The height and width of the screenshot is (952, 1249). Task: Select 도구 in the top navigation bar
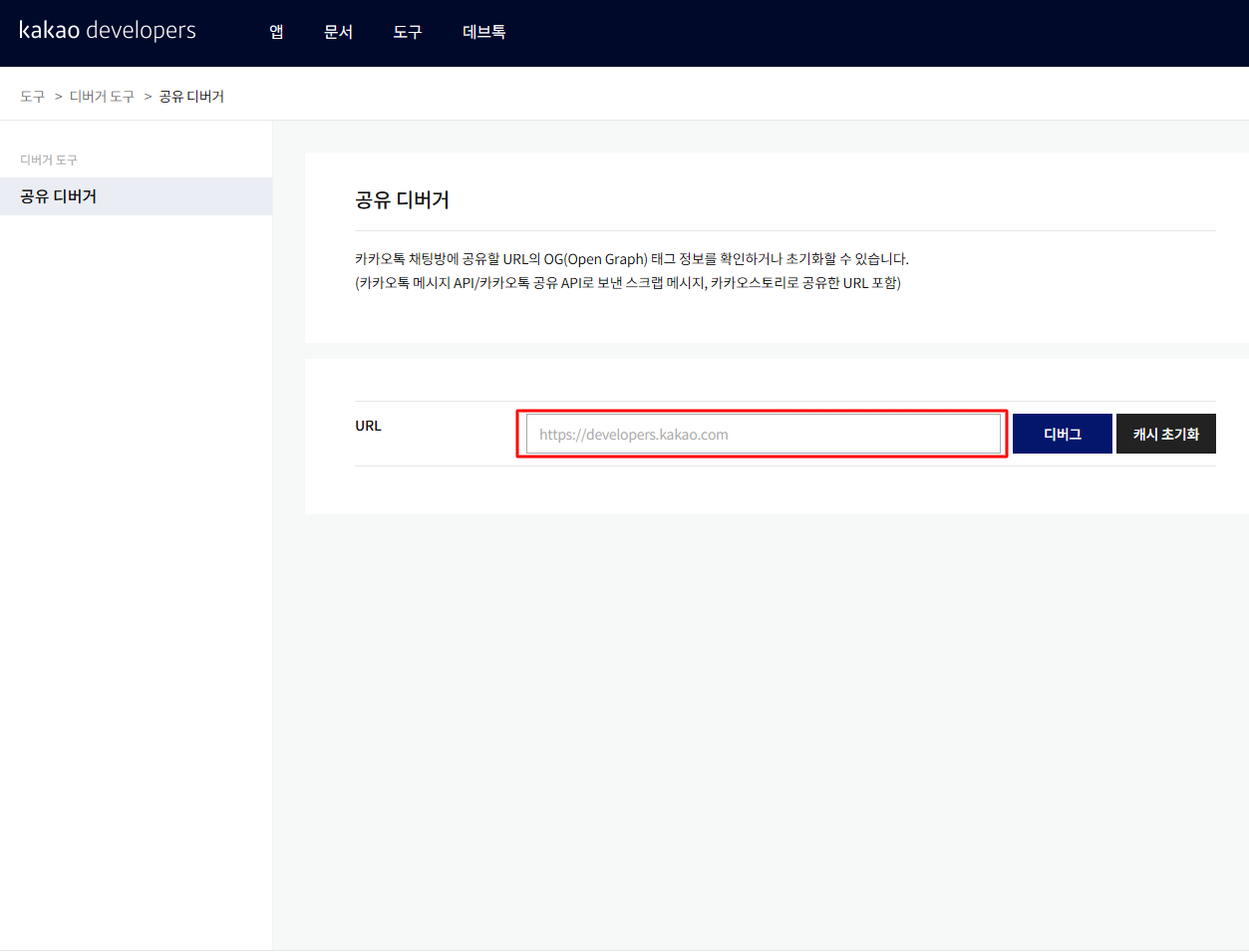pyautogui.click(x=407, y=32)
